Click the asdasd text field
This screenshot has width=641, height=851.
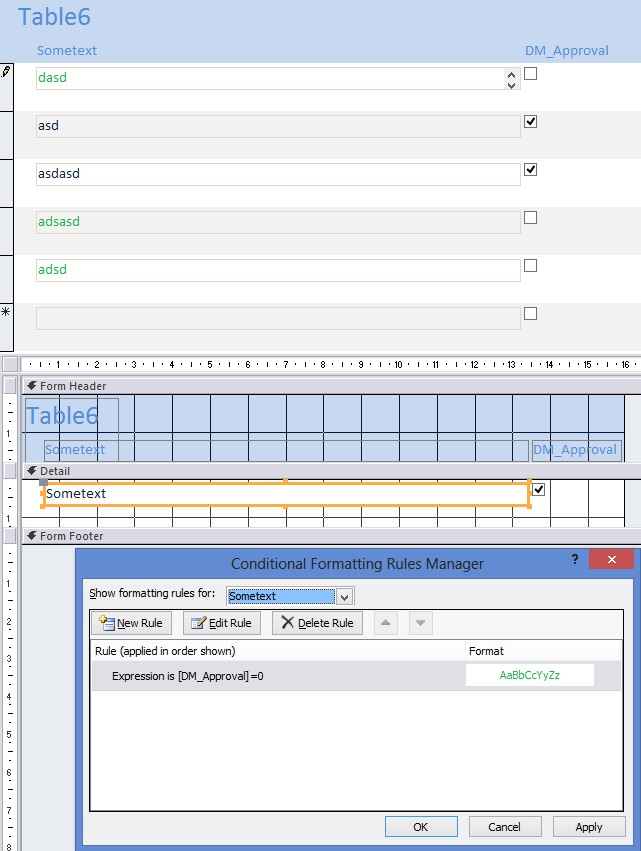point(278,174)
